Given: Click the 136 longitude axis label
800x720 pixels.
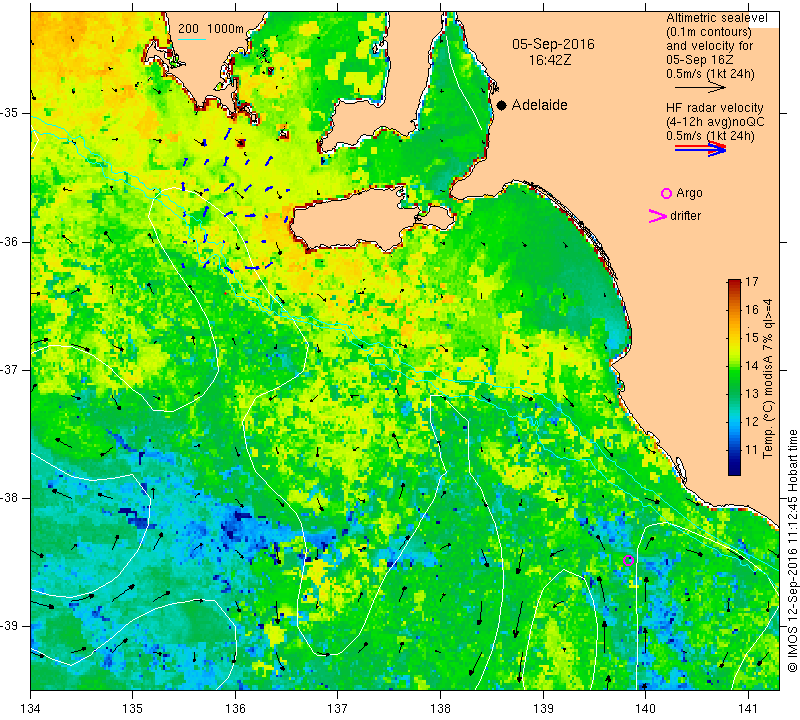Looking at the screenshot, I should coord(235,708).
